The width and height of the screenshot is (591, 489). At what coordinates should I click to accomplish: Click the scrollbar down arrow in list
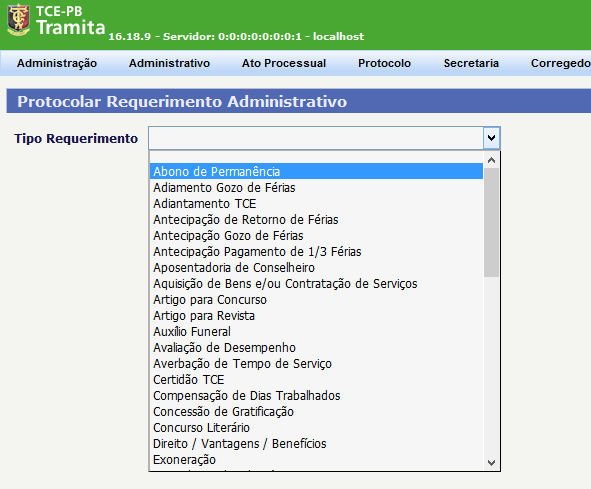click(491, 463)
